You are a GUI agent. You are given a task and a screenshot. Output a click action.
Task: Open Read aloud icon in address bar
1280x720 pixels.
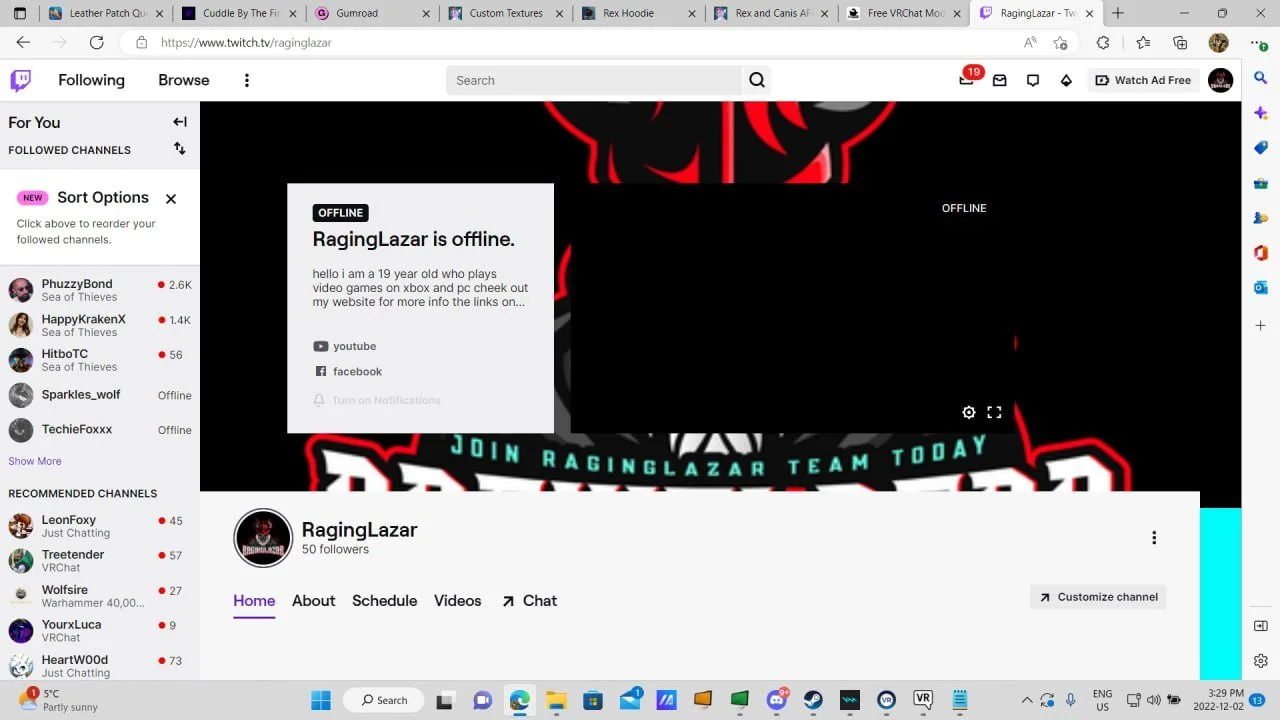click(1030, 43)
